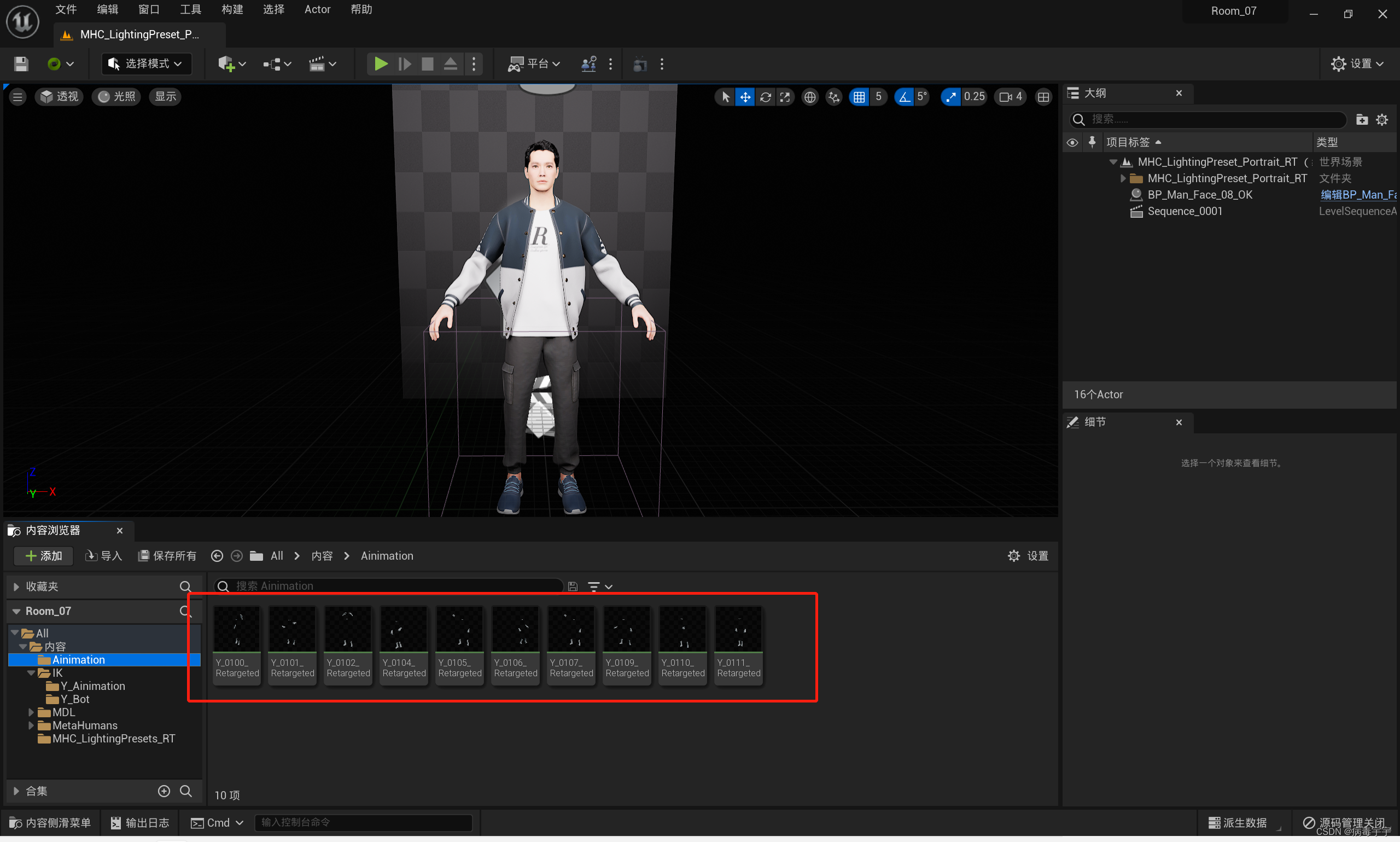This screenshot has height=842, width=1400.
Task: Toggle the world coordinate system globe icon
Action: point(810,97)
